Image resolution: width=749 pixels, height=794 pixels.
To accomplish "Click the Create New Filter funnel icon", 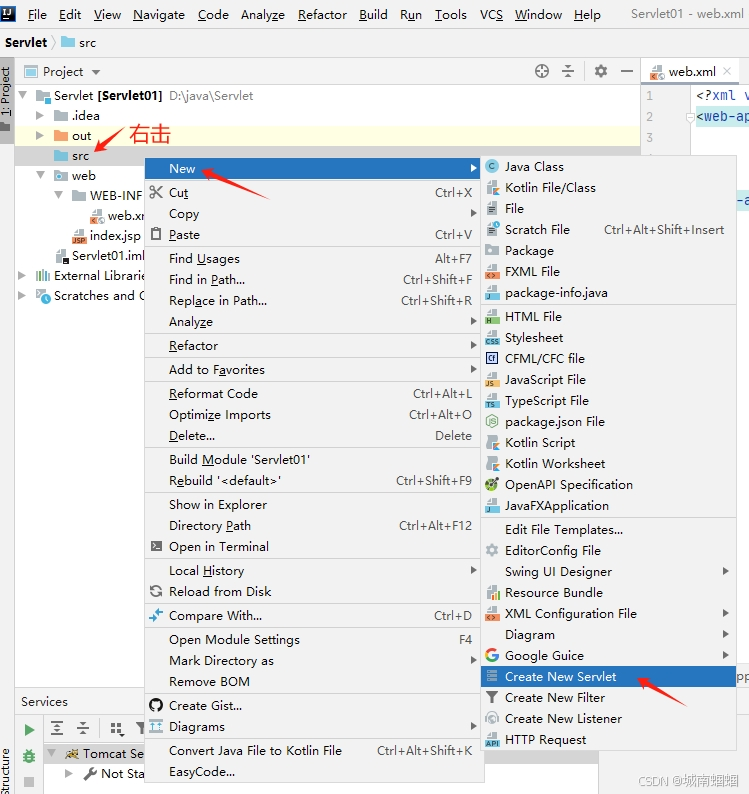I will coord(492,697).
